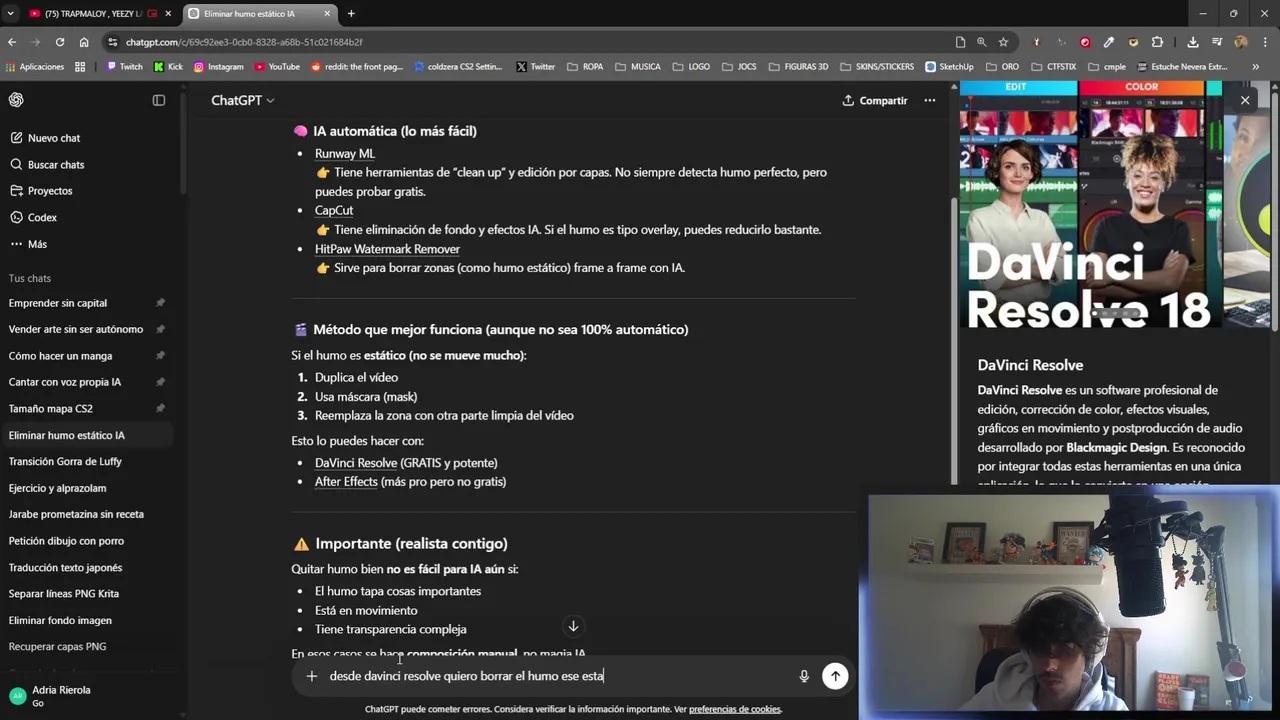Go back in browser history
This screenshot has height=720, width=1280.
(12, 42)
